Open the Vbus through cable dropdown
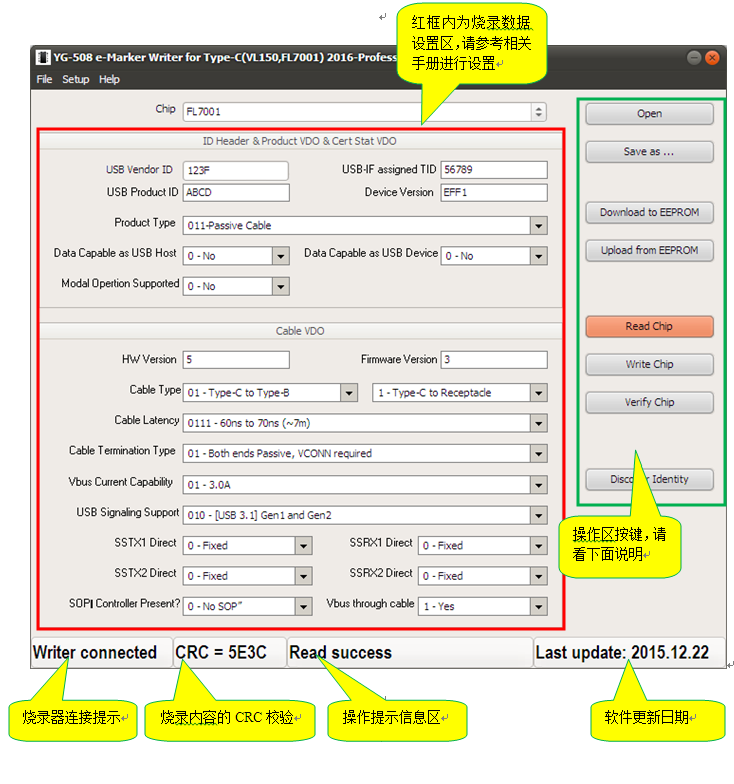The image size is (734, 784). point(539,607)
